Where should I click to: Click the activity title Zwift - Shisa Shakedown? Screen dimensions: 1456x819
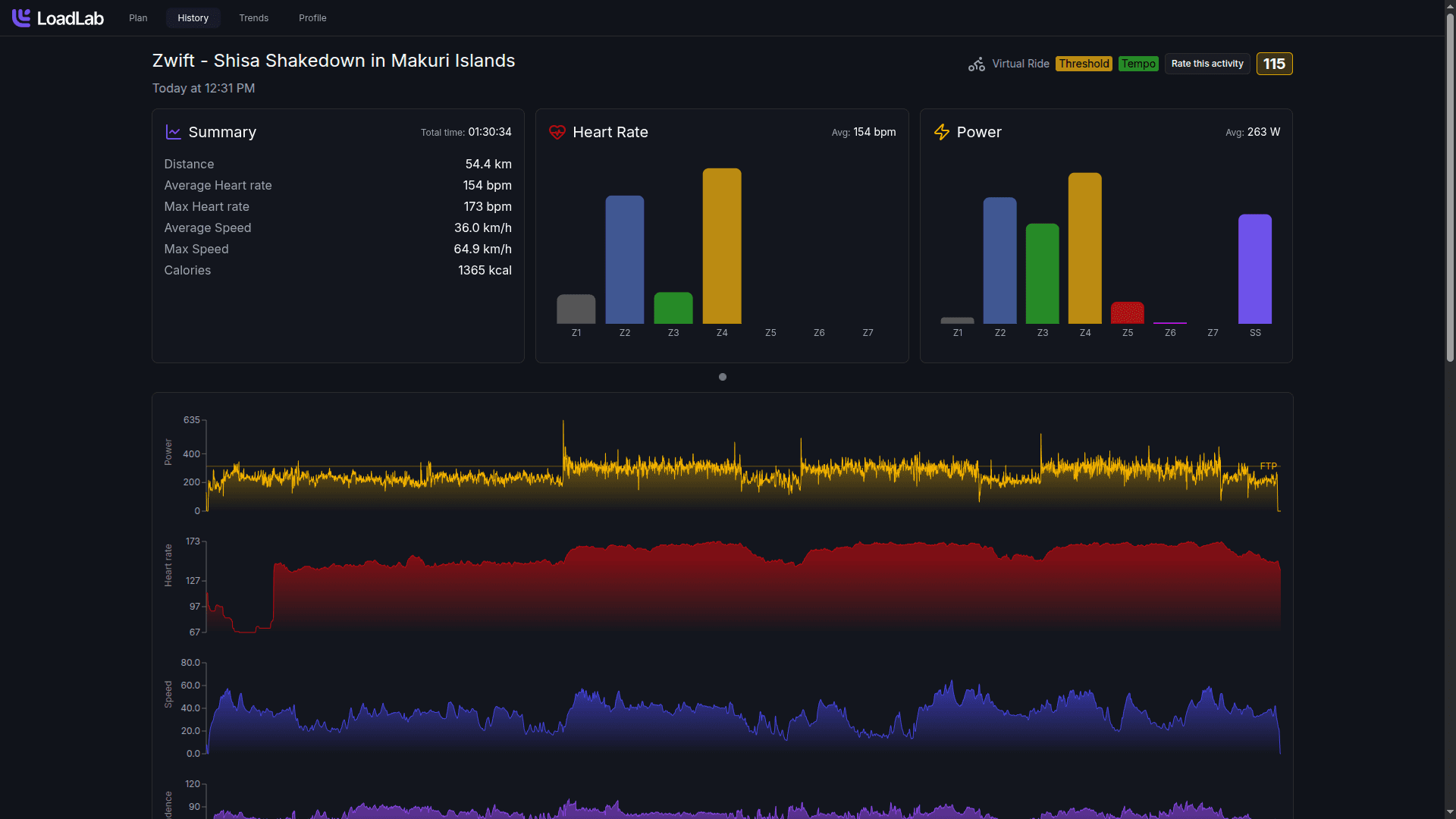coord(334,61)
